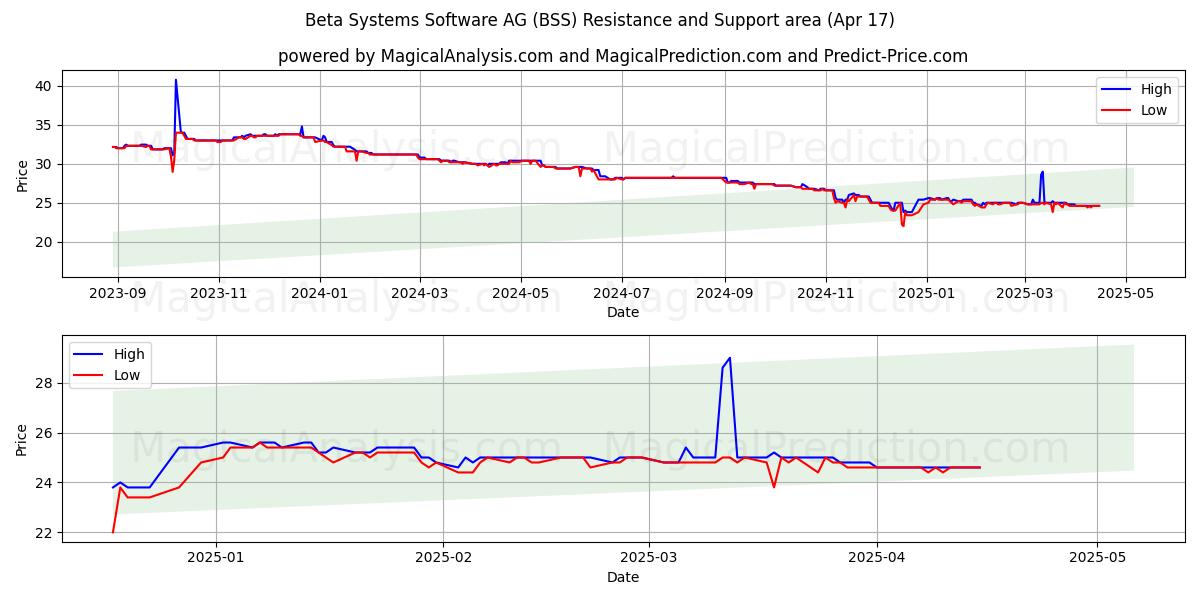1200x600 pixels.
Task: Click the '2025-04' date label on bottom chart
Action: click(x=877, y=559)
